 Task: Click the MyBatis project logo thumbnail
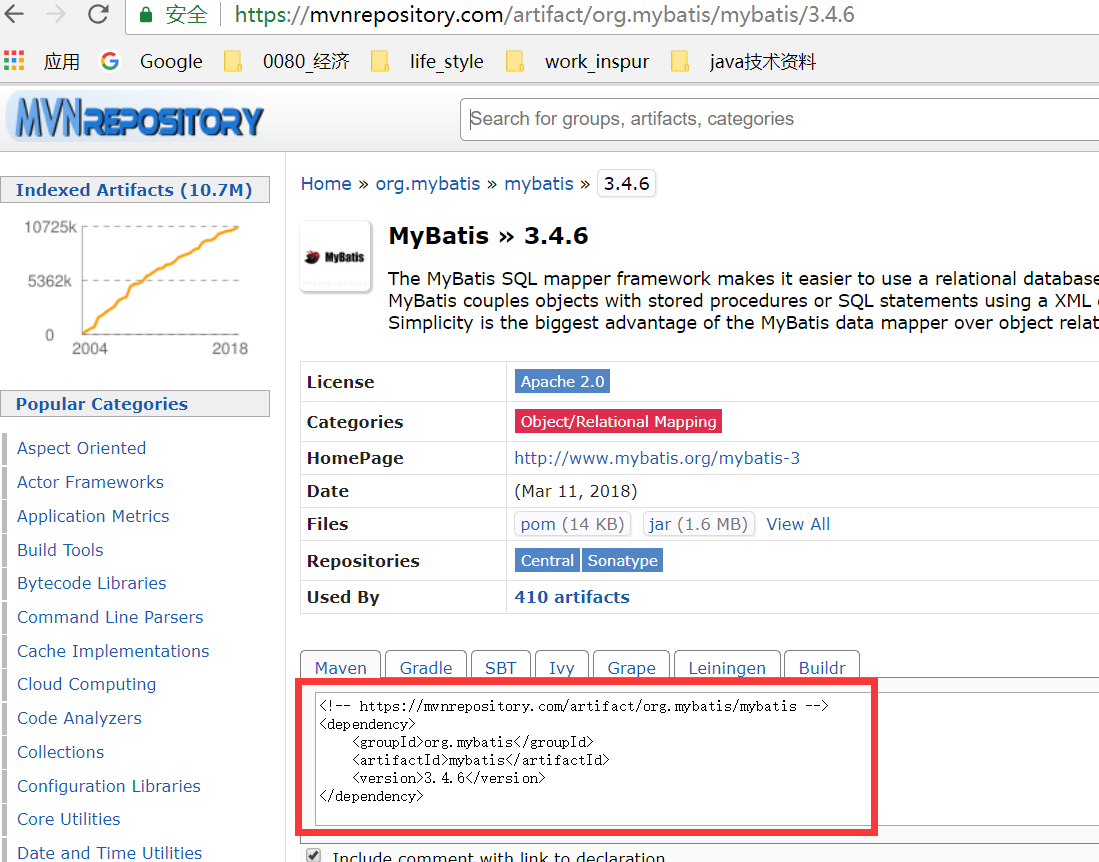point(336,256)
